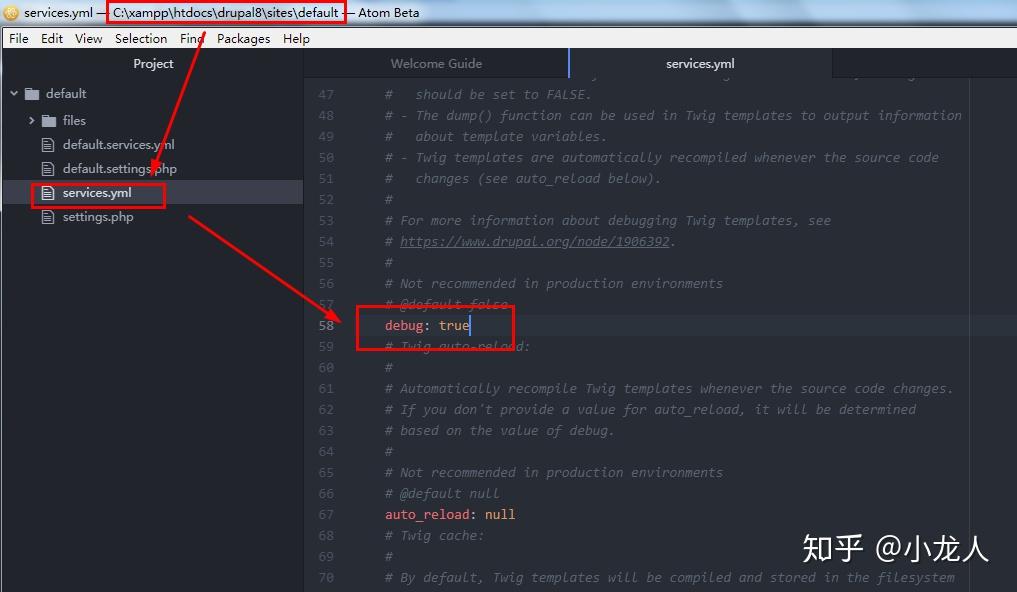Expand the files folder
Viewport: 1017px width, 592px height.
pos(31,121)
